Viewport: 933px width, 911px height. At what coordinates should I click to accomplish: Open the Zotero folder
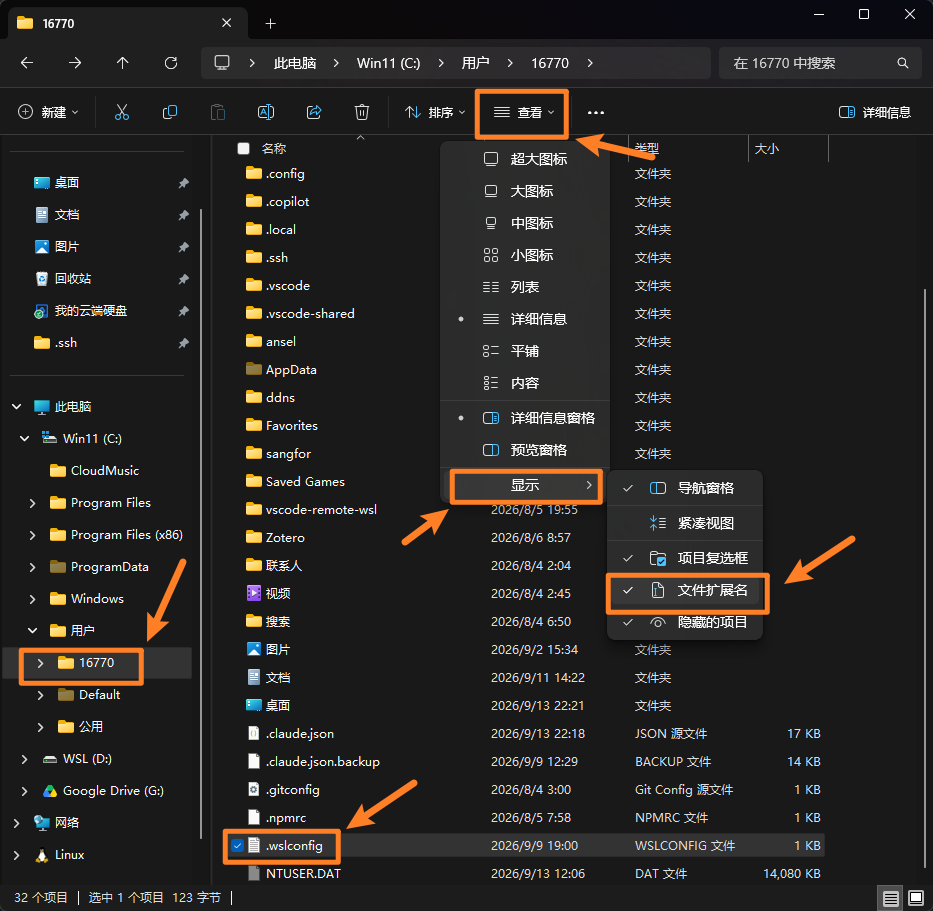275,537
